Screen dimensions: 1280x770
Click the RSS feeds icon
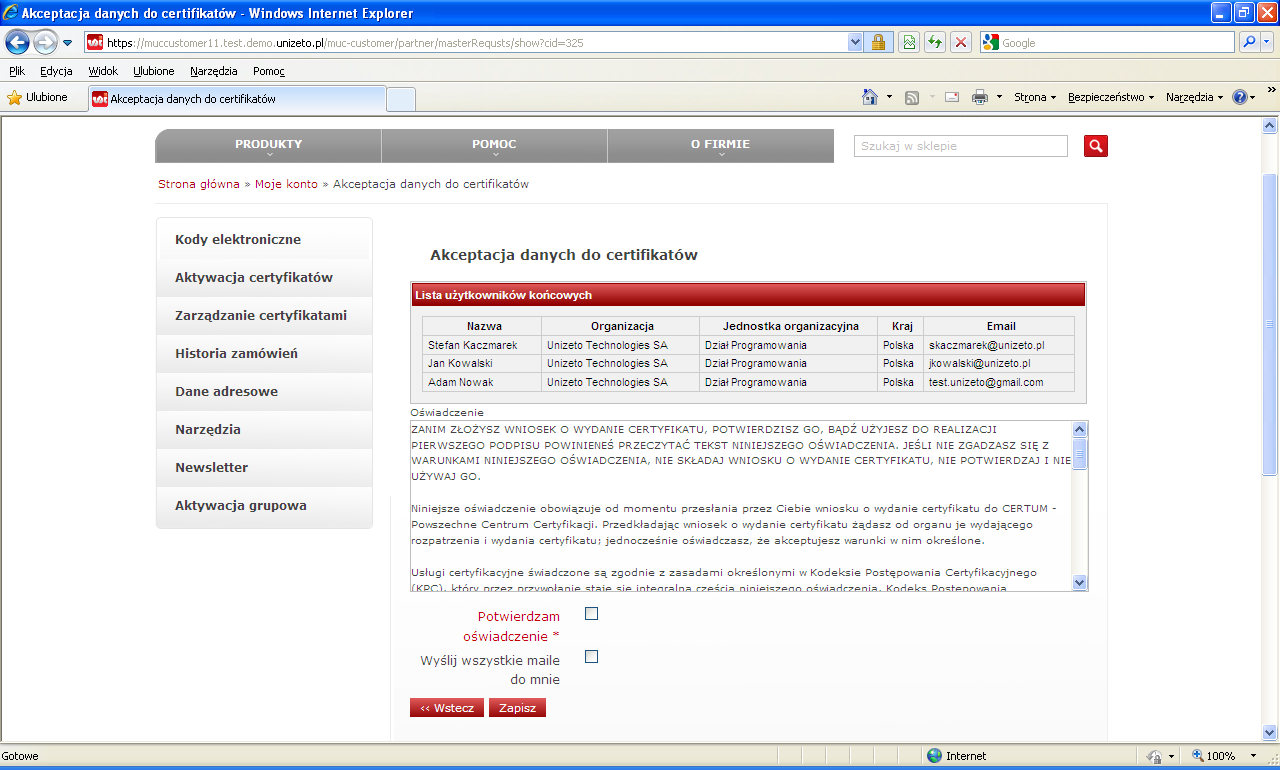tap(912, 97)
